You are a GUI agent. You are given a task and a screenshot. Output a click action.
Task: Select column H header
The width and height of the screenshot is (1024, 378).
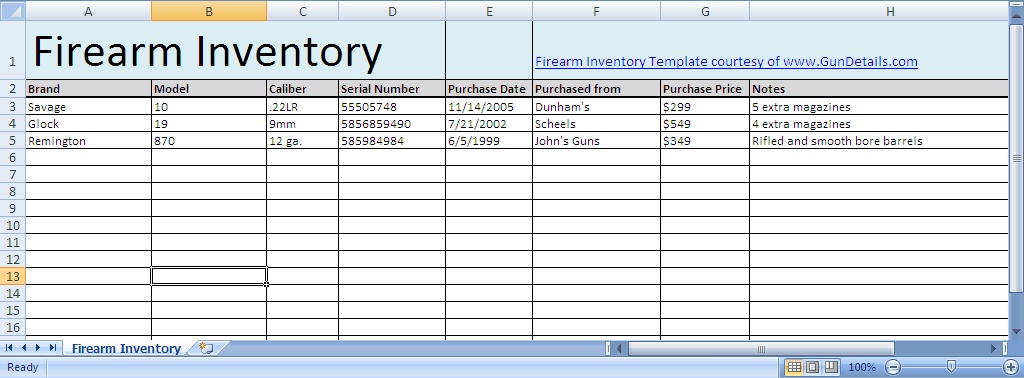[x=879, y=10]
